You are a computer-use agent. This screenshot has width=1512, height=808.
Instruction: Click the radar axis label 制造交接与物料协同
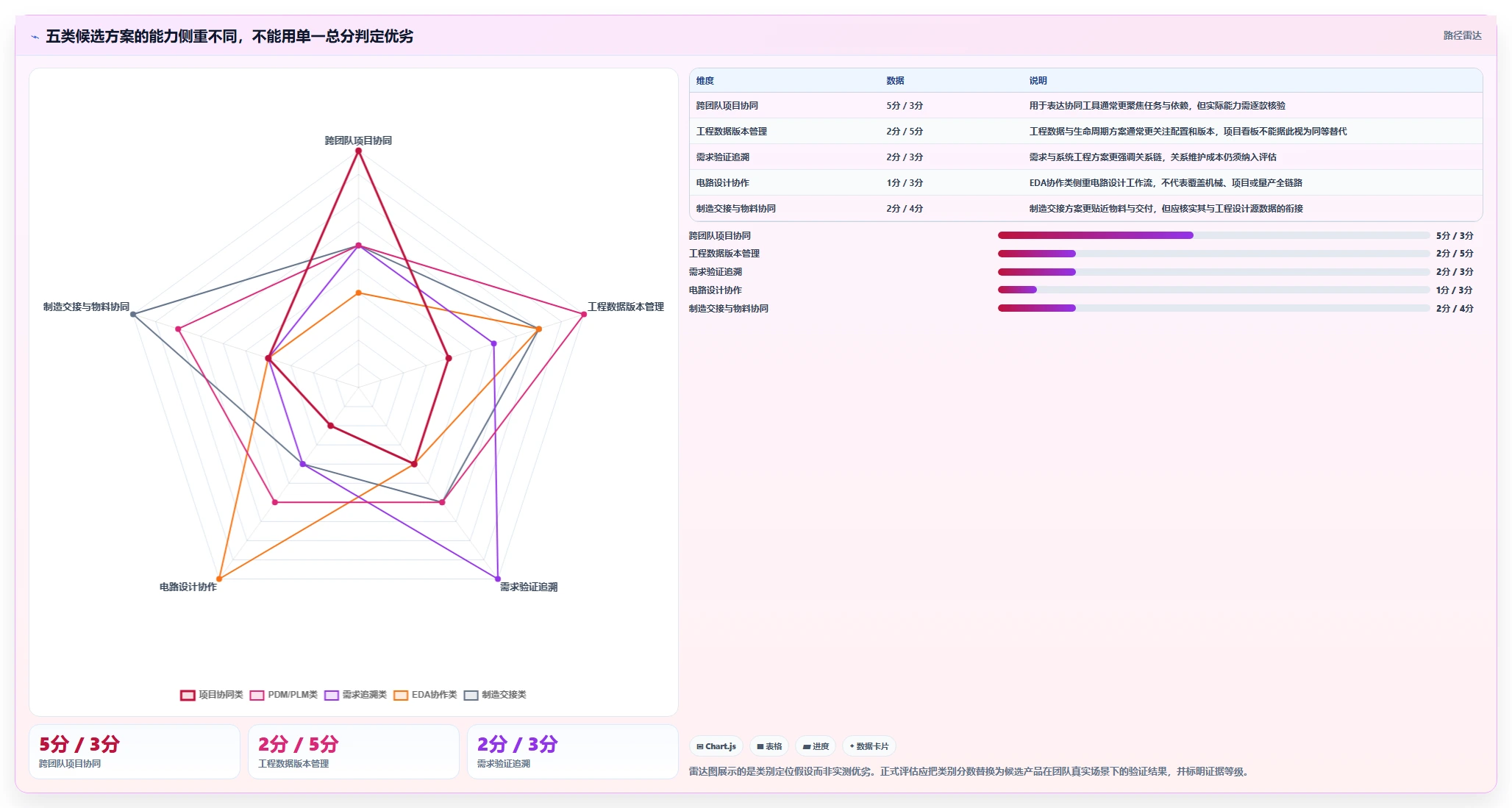coord(86,307)
